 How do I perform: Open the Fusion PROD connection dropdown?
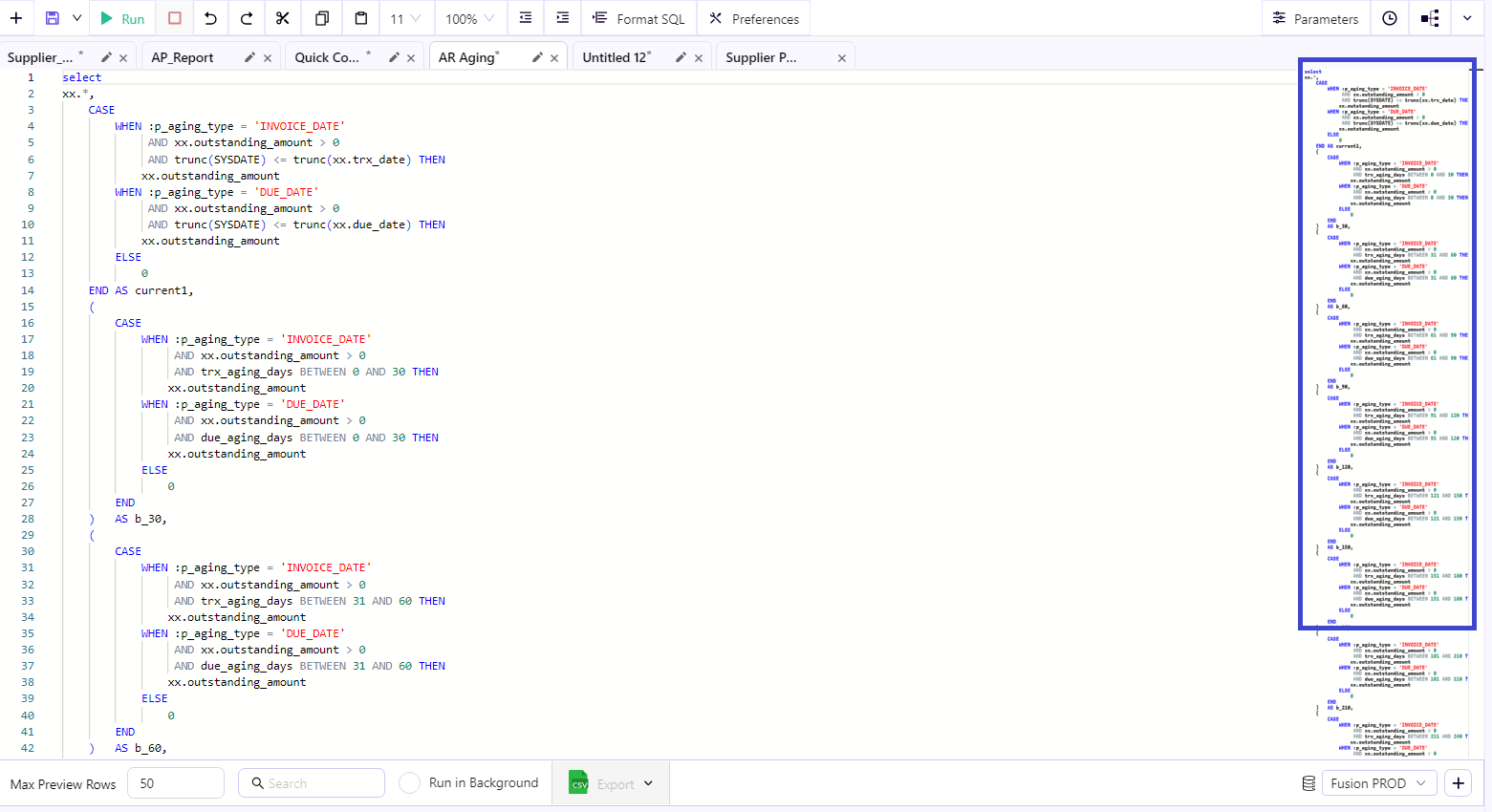tap(1380, 783)
